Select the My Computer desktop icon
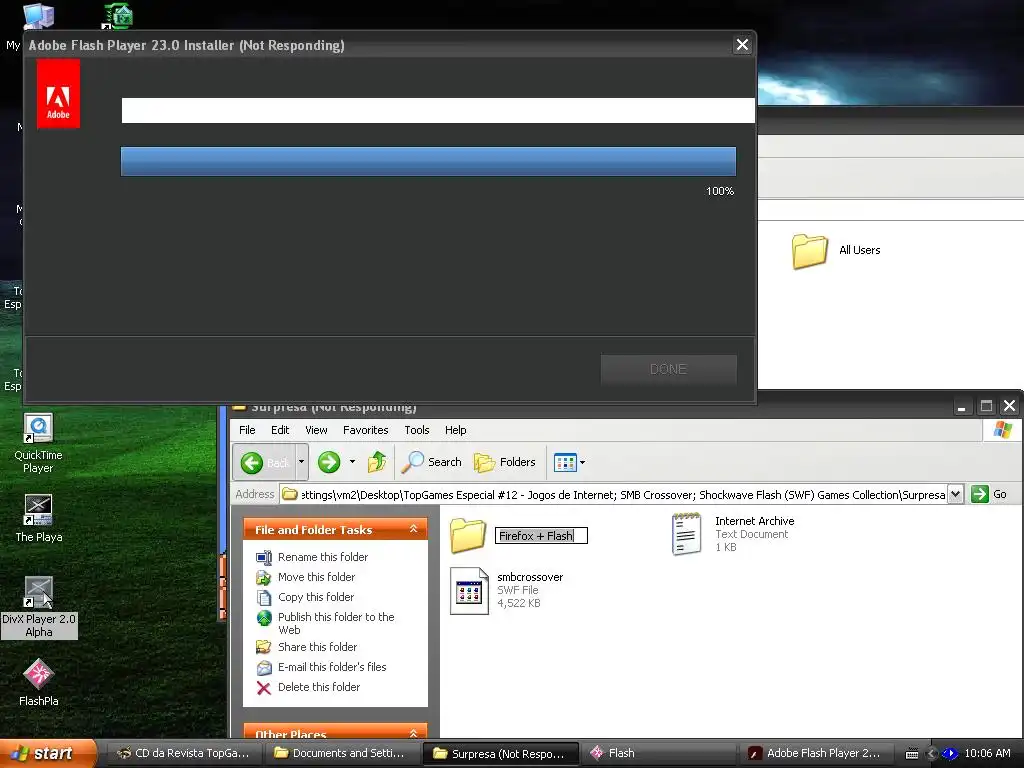This screenshot has height=768, width=1024. coord(38,17)
